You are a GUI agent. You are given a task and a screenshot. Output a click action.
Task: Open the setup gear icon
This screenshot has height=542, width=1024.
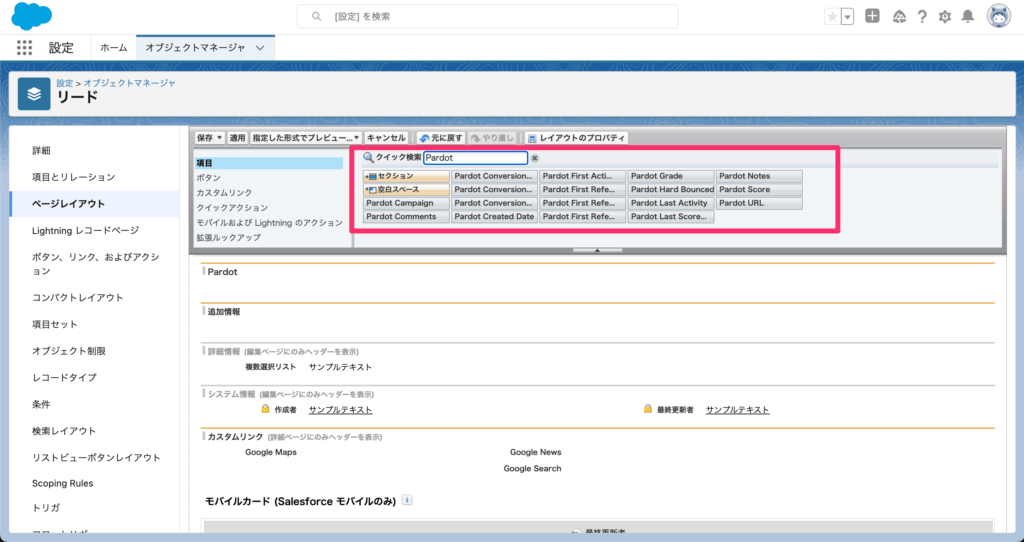point(945,17)
